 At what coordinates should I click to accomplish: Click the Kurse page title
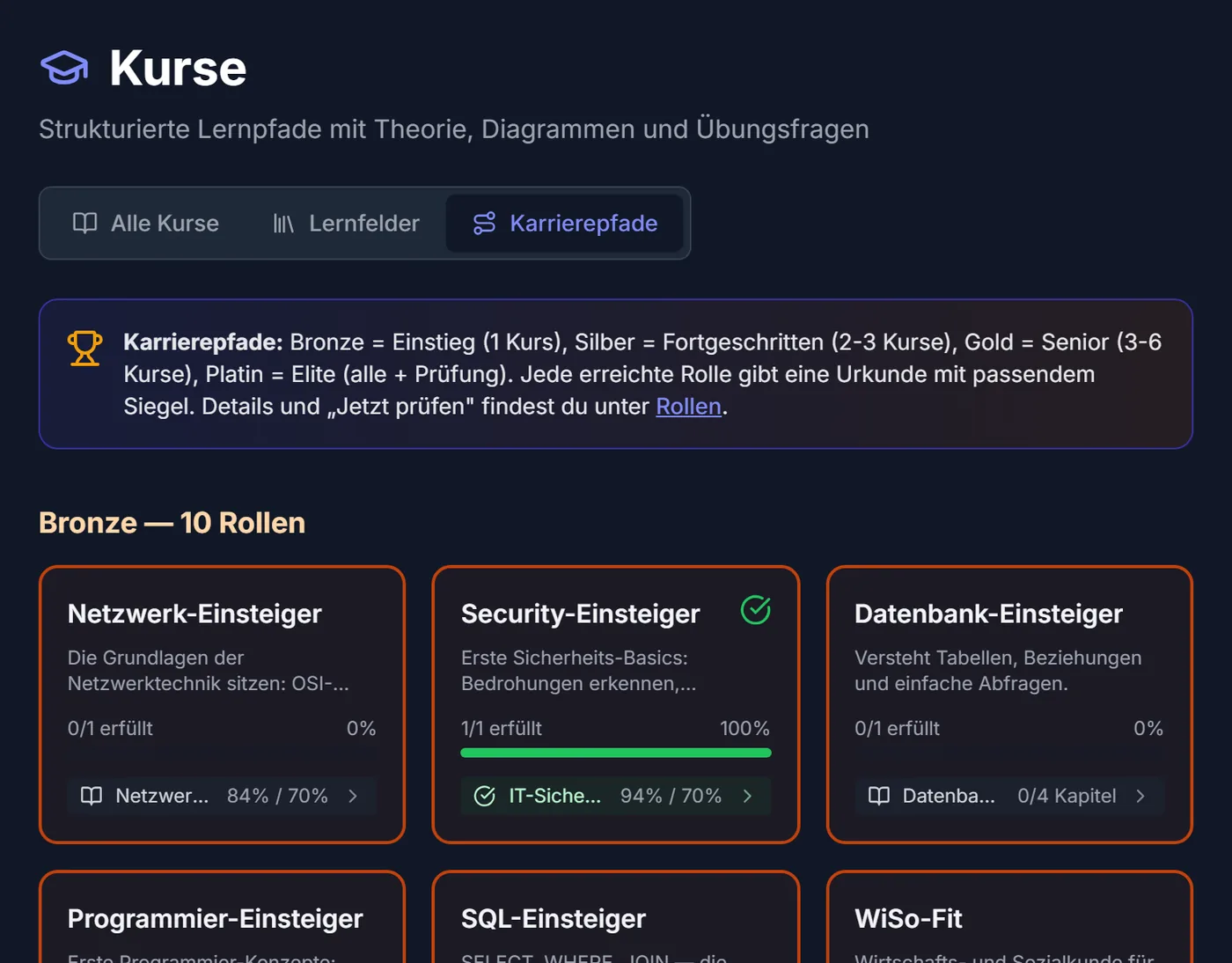coord(178,68)
